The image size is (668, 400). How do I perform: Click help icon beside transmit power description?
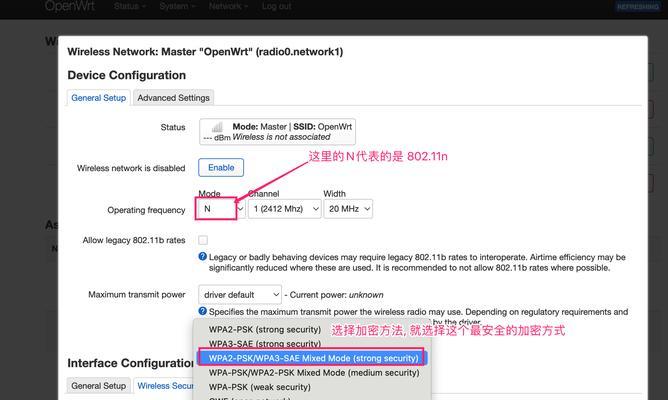point(202,311)
